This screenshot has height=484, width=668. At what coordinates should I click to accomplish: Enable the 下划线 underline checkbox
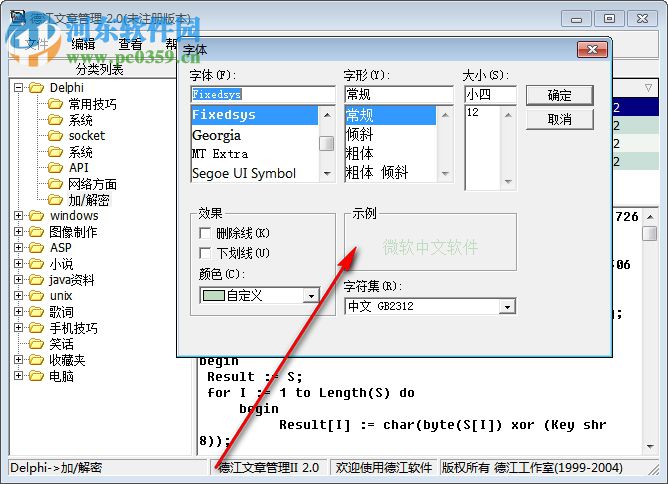click(205, 253)
